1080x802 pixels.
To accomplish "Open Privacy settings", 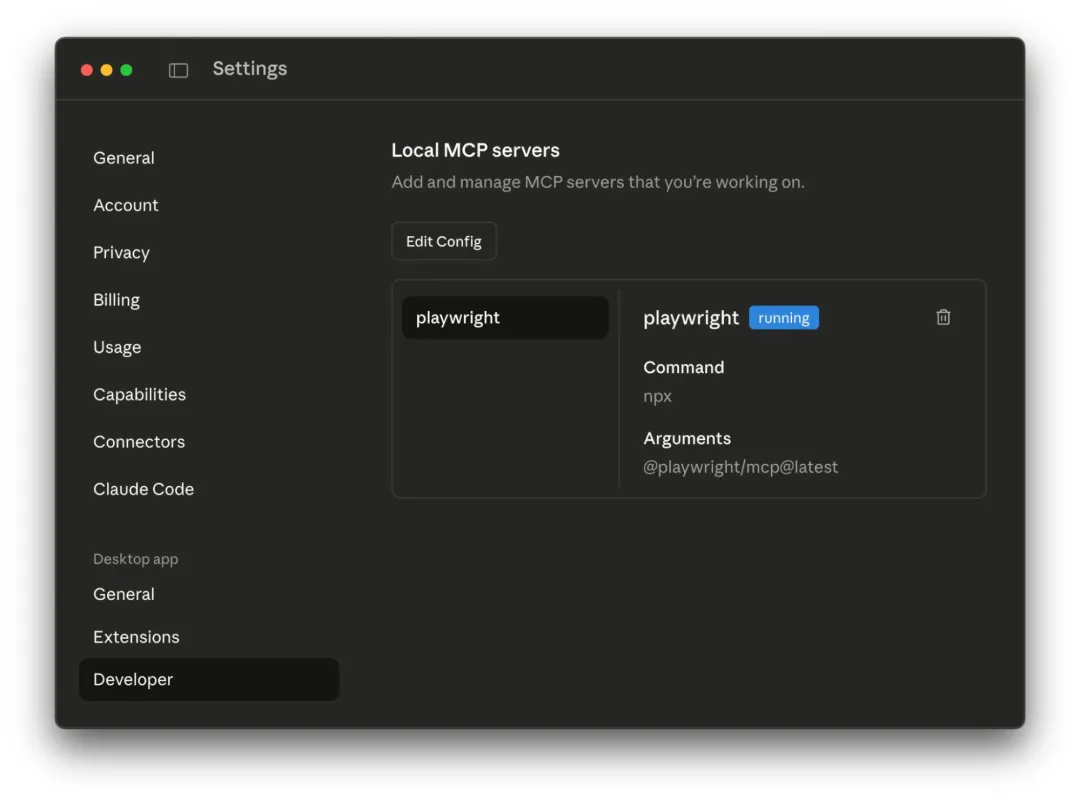I will (121, 252).
